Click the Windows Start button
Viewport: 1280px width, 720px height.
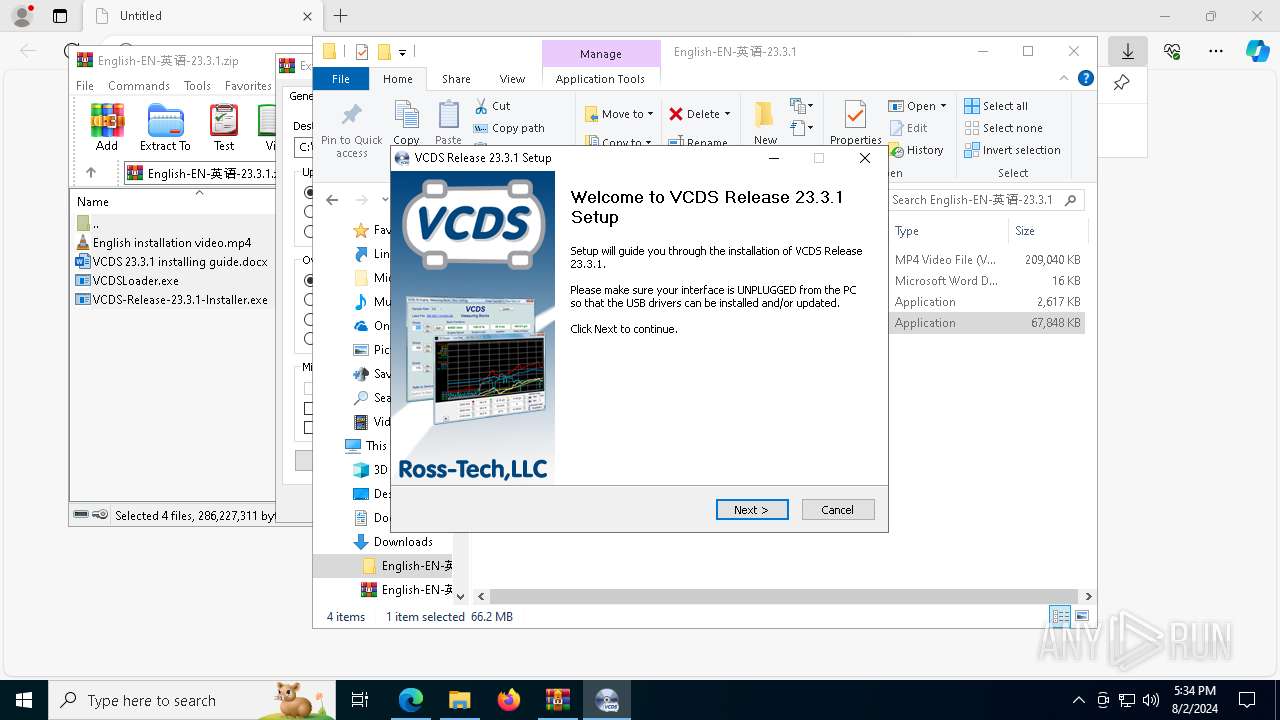[x=24, y=700]
